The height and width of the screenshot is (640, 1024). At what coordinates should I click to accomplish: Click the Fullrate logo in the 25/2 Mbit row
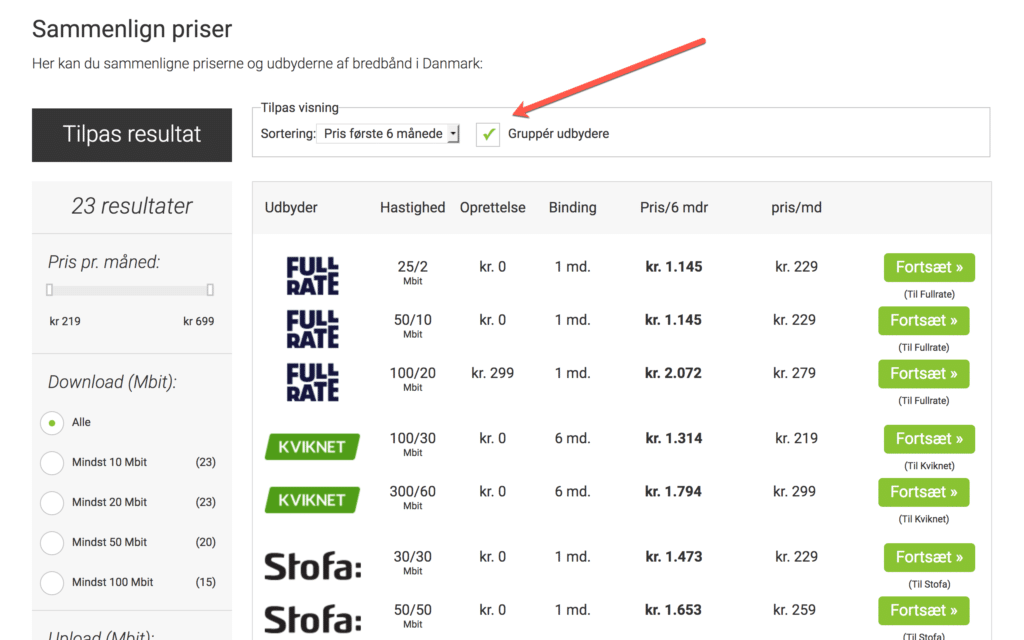coord(312,274)
